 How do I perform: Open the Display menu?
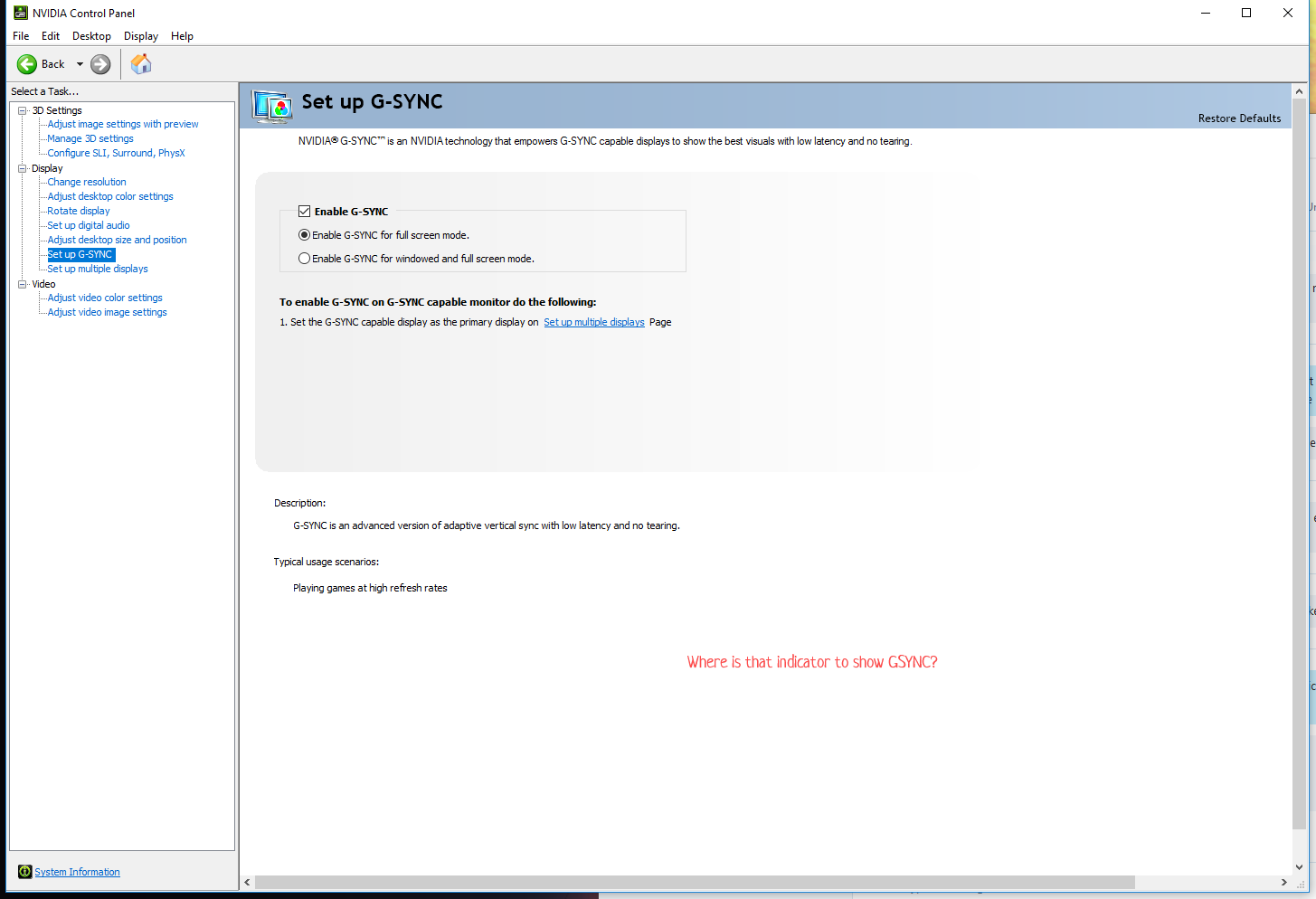141,36
